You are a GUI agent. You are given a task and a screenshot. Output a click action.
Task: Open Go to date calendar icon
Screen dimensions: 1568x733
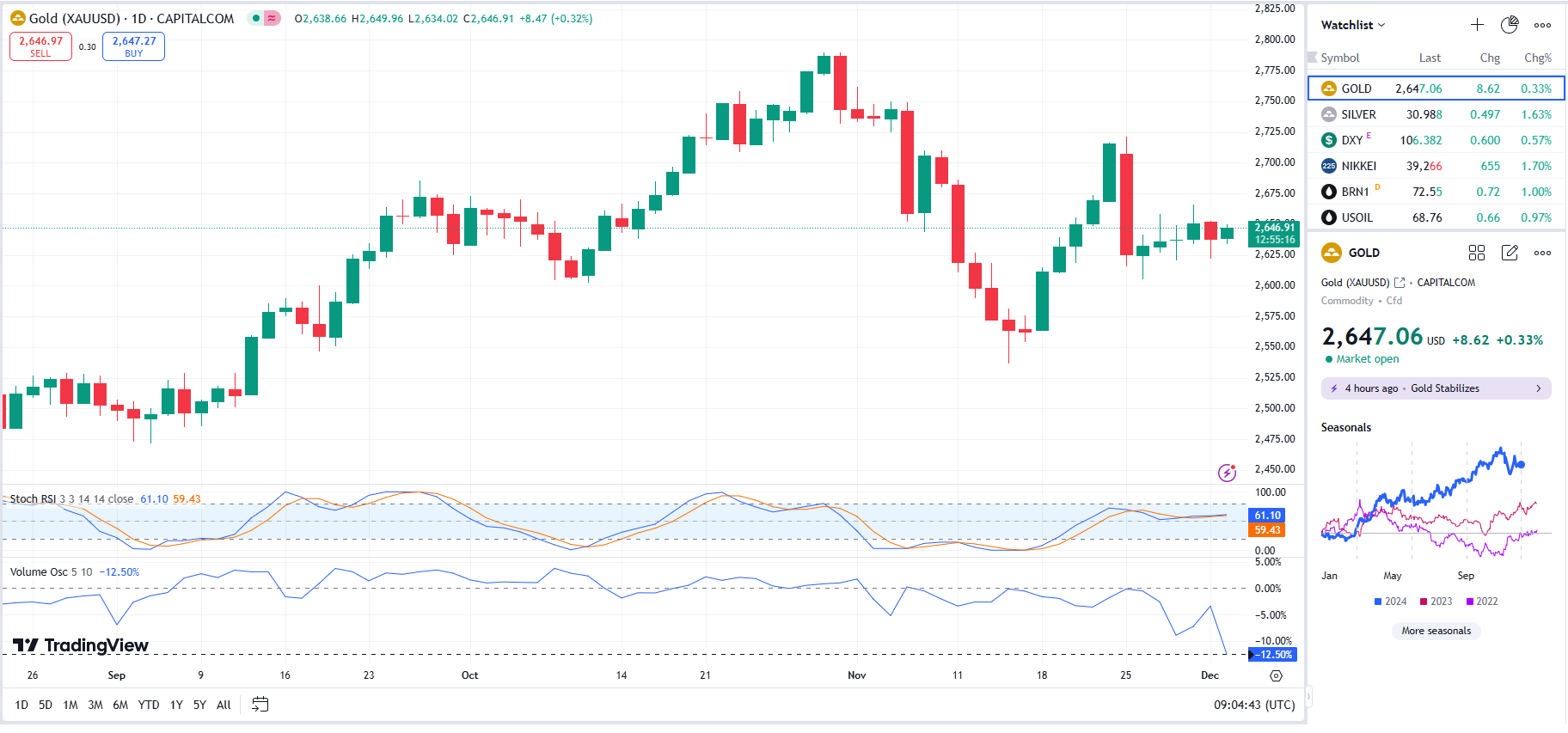point(260,705)
